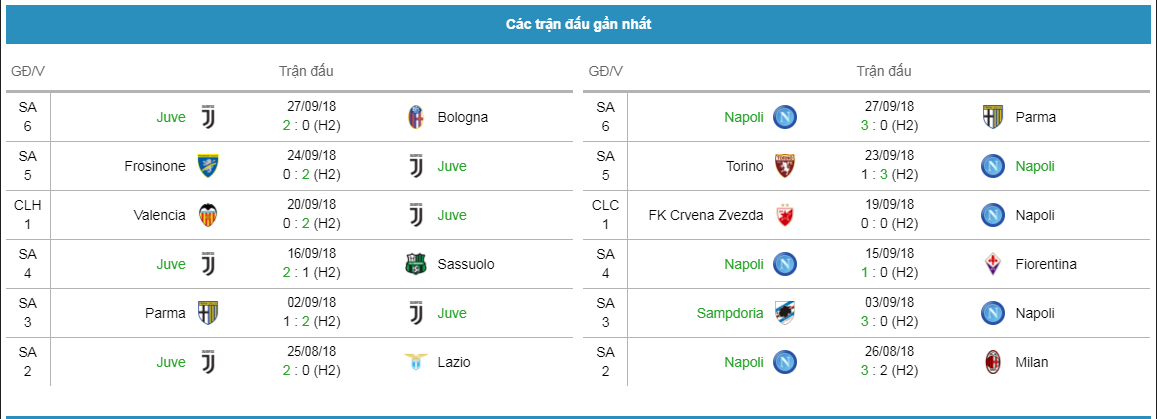This screenshot has width=1157, height=419.
Task: Click the left table Trận đấu column header
Action: 306,72
